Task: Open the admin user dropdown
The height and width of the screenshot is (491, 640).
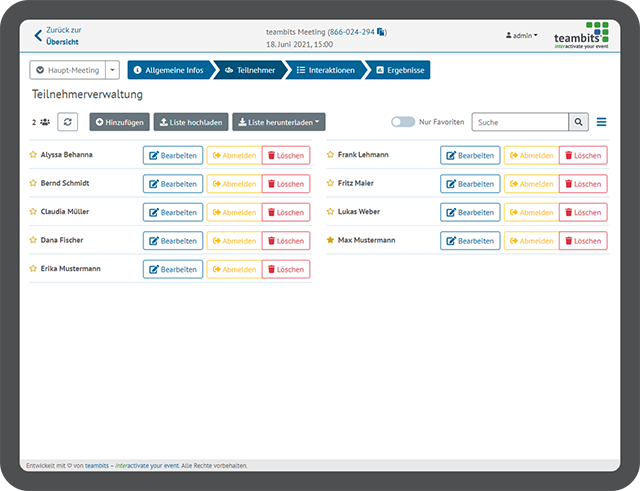Action: tap(522, 36)
